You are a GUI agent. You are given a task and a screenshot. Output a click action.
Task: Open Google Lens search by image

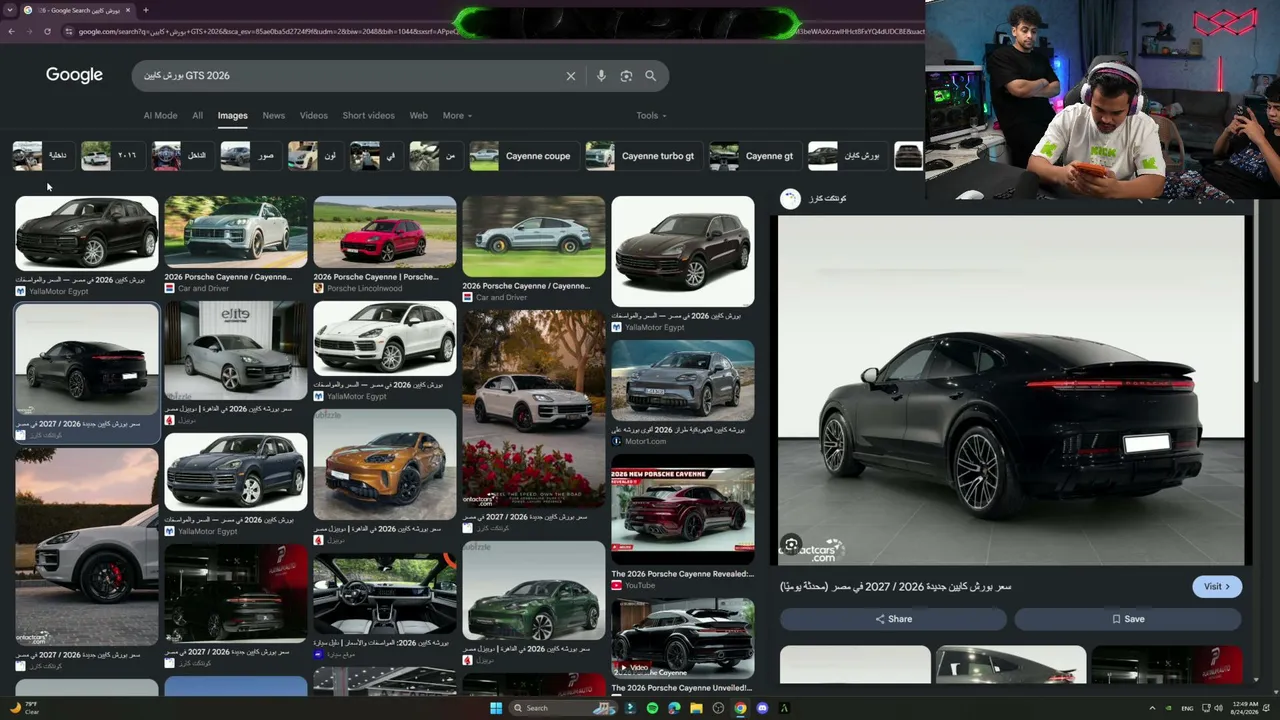coord(626,76)
